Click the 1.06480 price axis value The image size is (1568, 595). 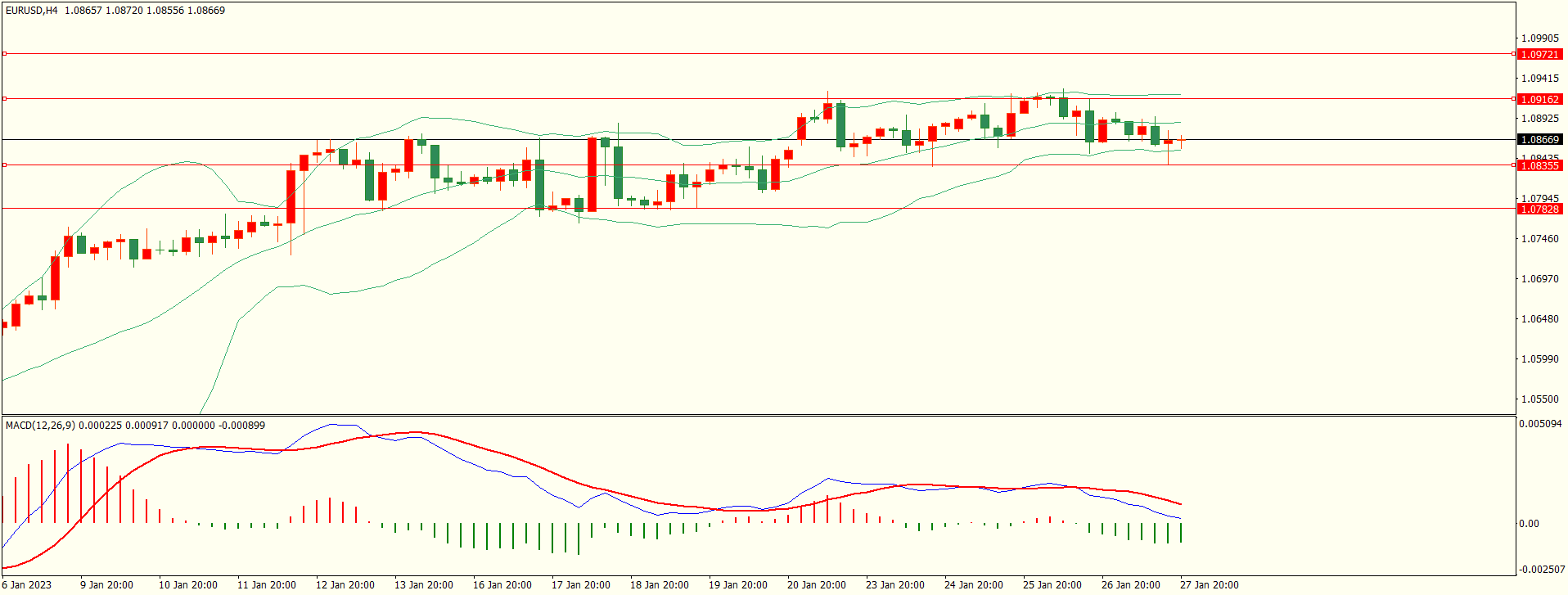coord(1539,319)
